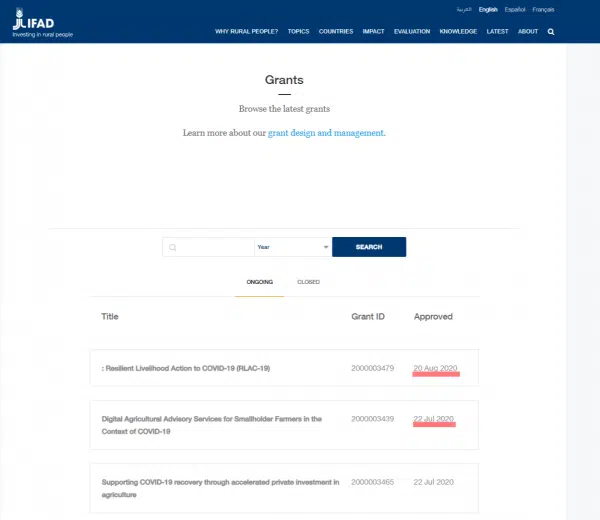Select the ONGOING tab

tap(260, 282)
